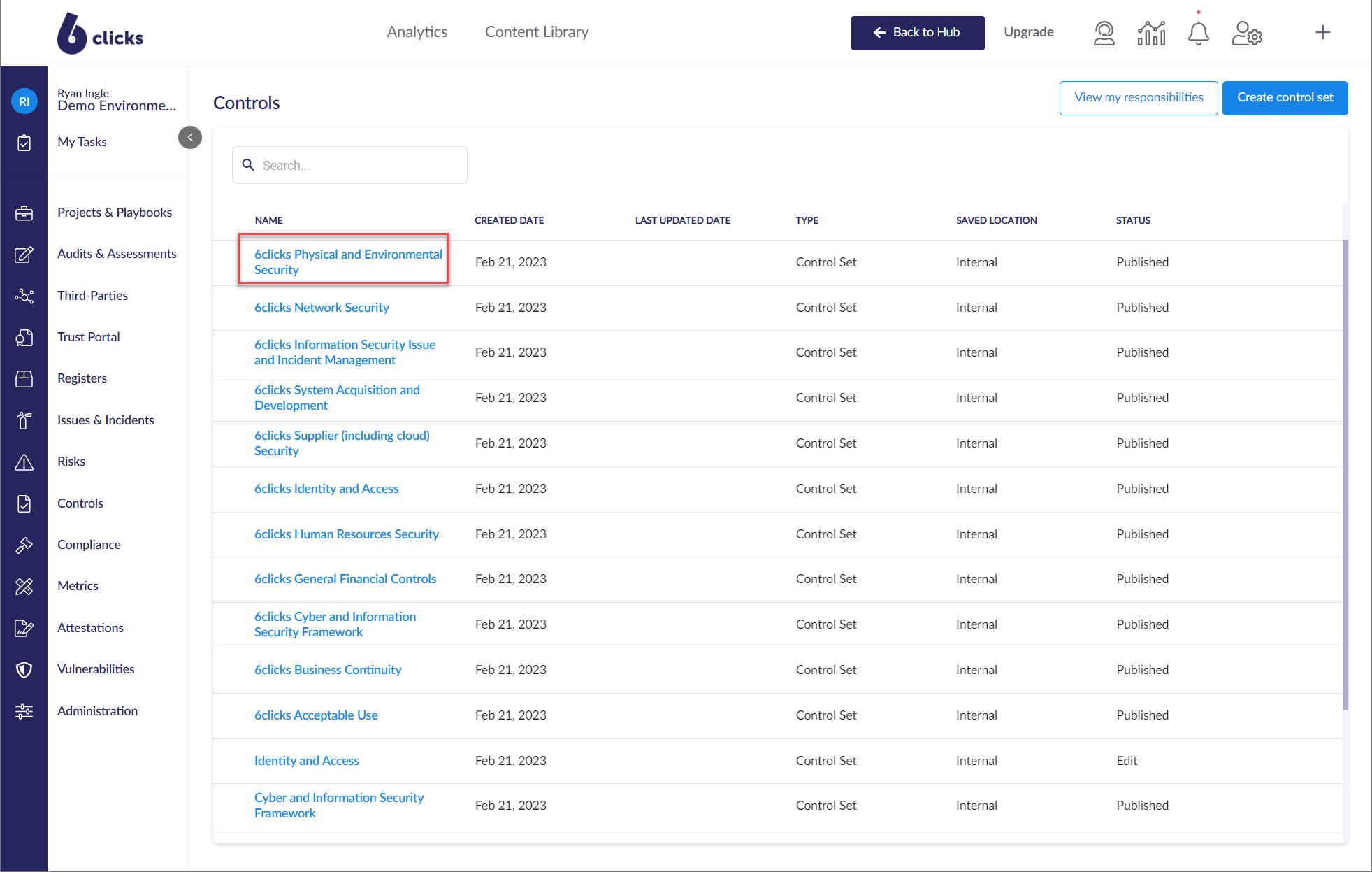Open 6clicks Identity and Access link
Viewport: 1372px width, 872px height.
[x=326, y=489]
